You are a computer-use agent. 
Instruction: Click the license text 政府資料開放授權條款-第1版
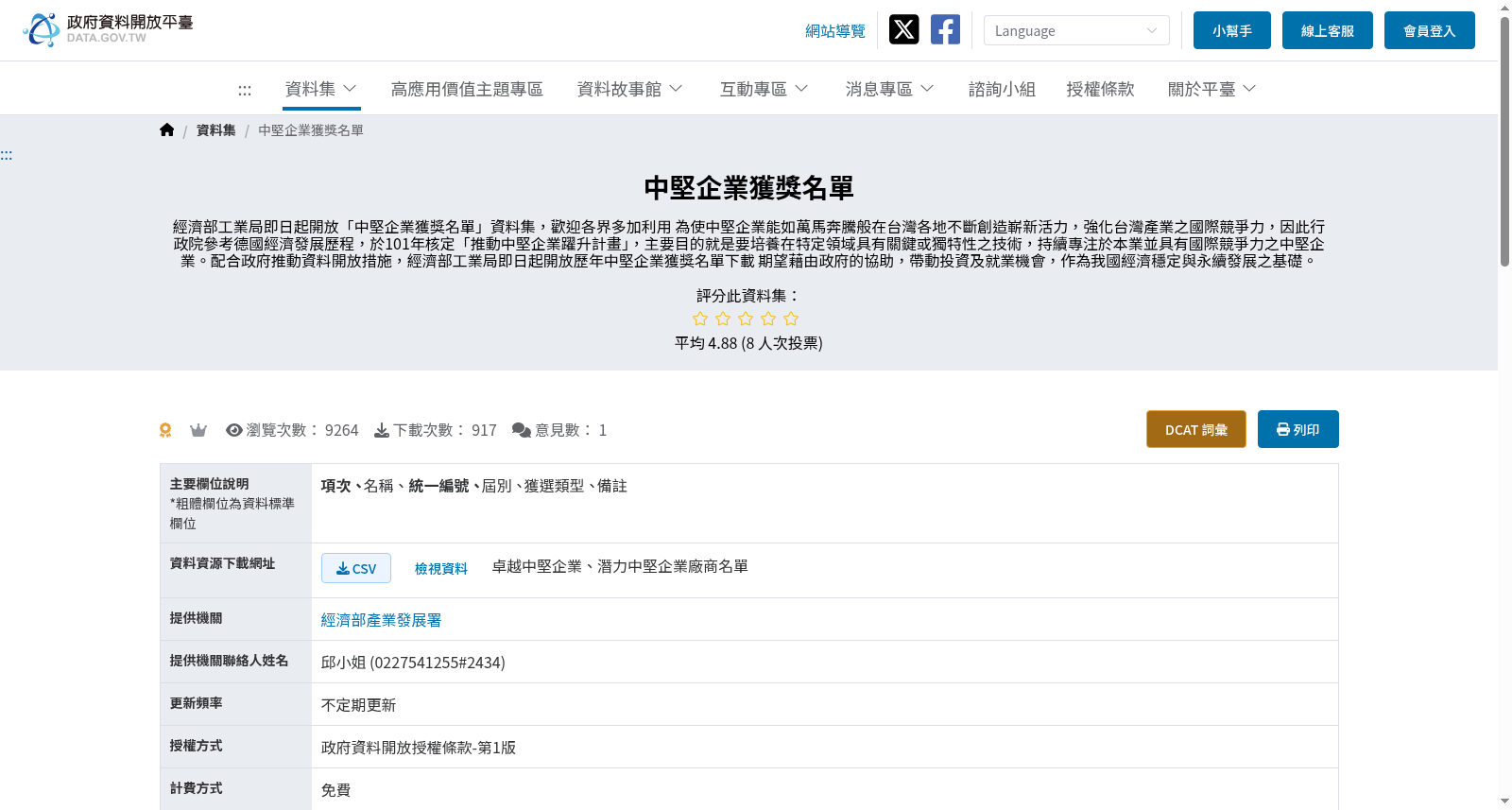pyautogui.click(x=419, y=748)
